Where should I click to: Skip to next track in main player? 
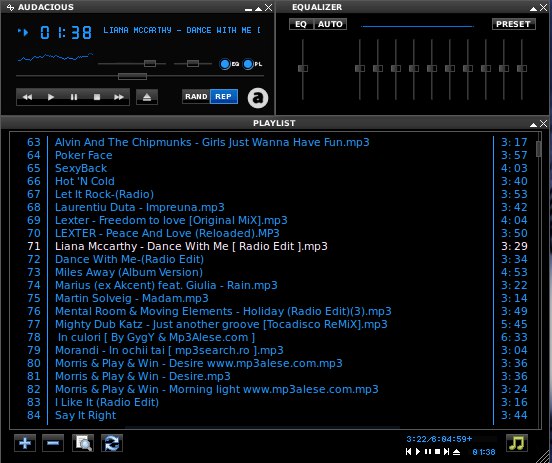[119, 97]
